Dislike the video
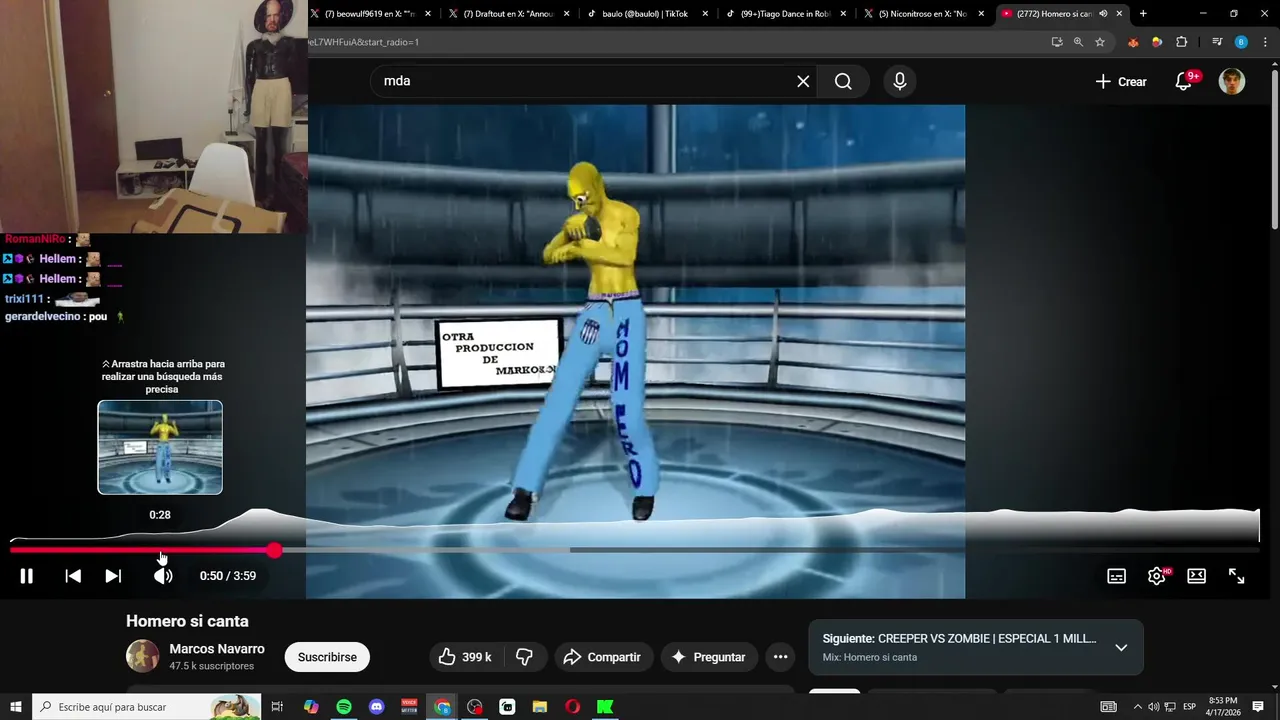1280x720 pixels. click(x=524, y=657)
